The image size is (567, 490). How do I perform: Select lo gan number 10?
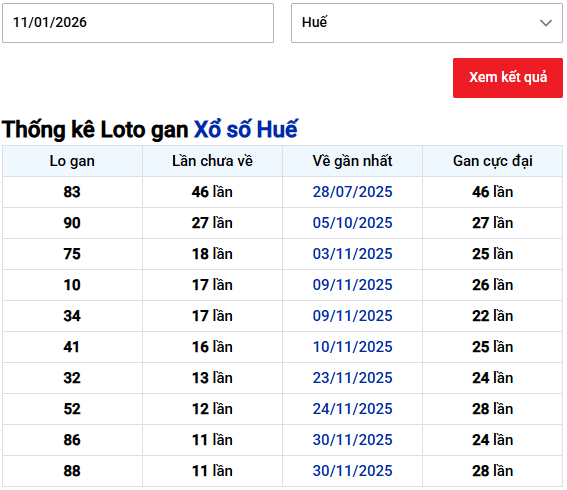72,285
